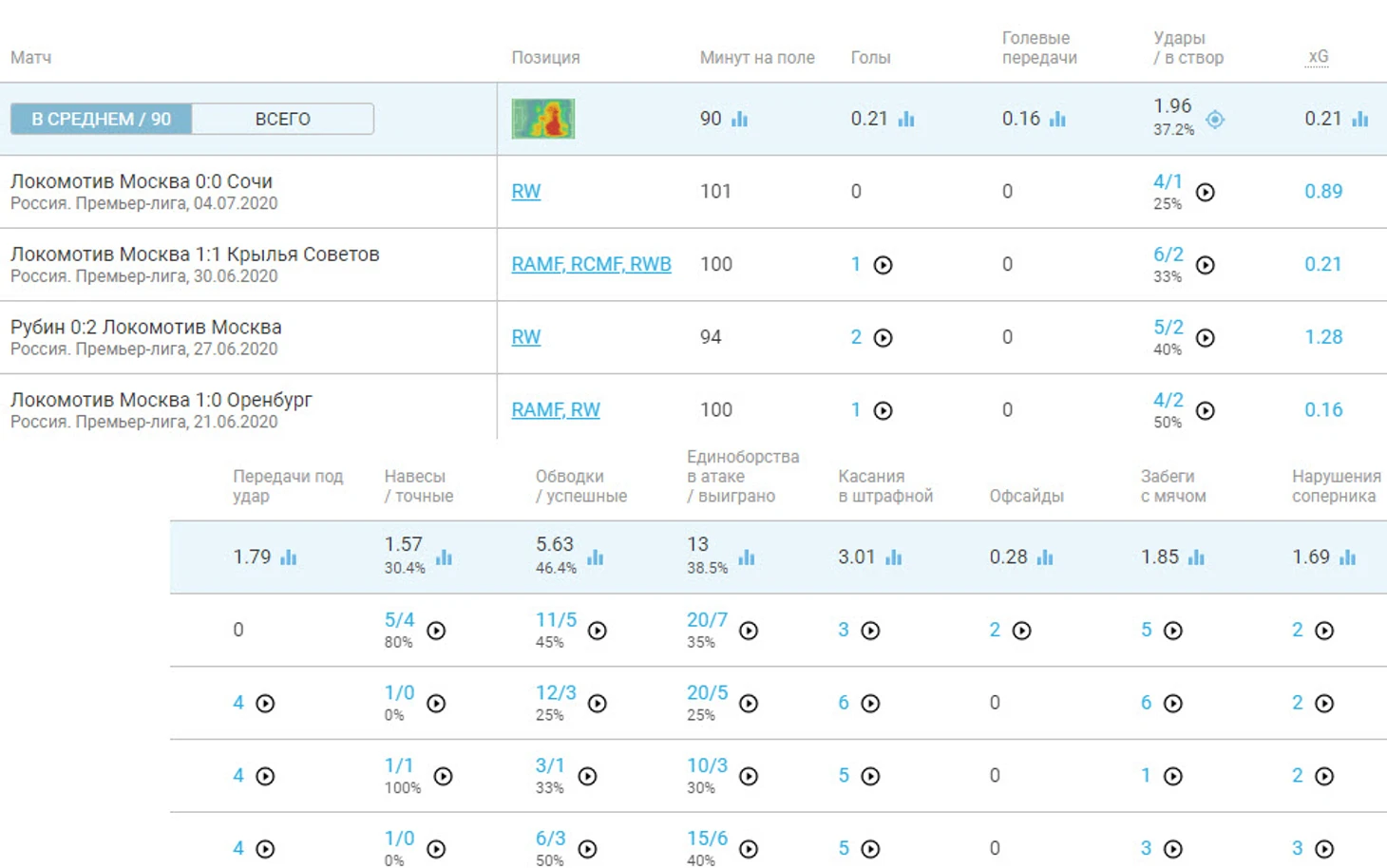Play dribbles video 3/1 33%

(587, 776)
